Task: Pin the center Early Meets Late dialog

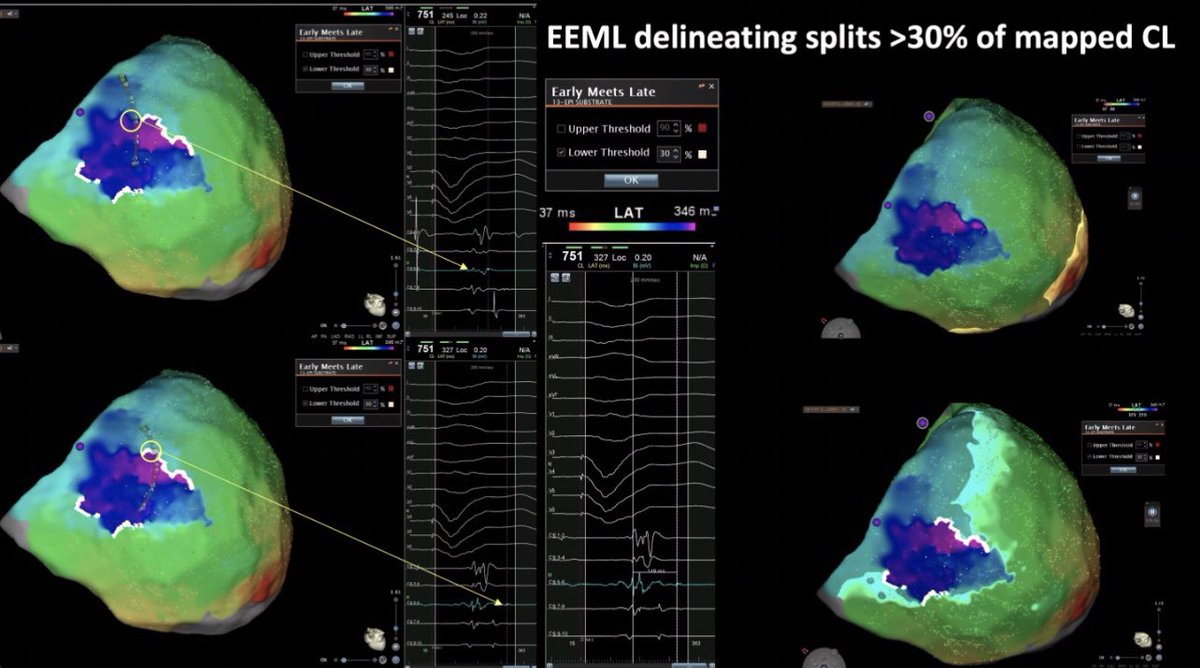Action: (701, 87)
